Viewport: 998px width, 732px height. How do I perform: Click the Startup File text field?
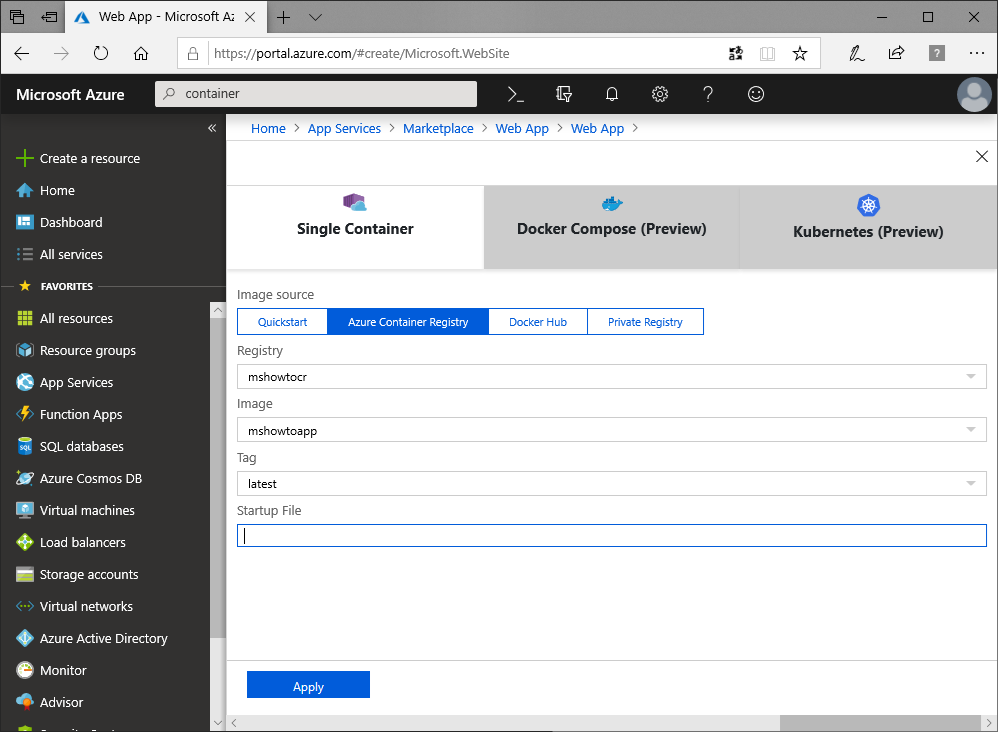[611, 536]
